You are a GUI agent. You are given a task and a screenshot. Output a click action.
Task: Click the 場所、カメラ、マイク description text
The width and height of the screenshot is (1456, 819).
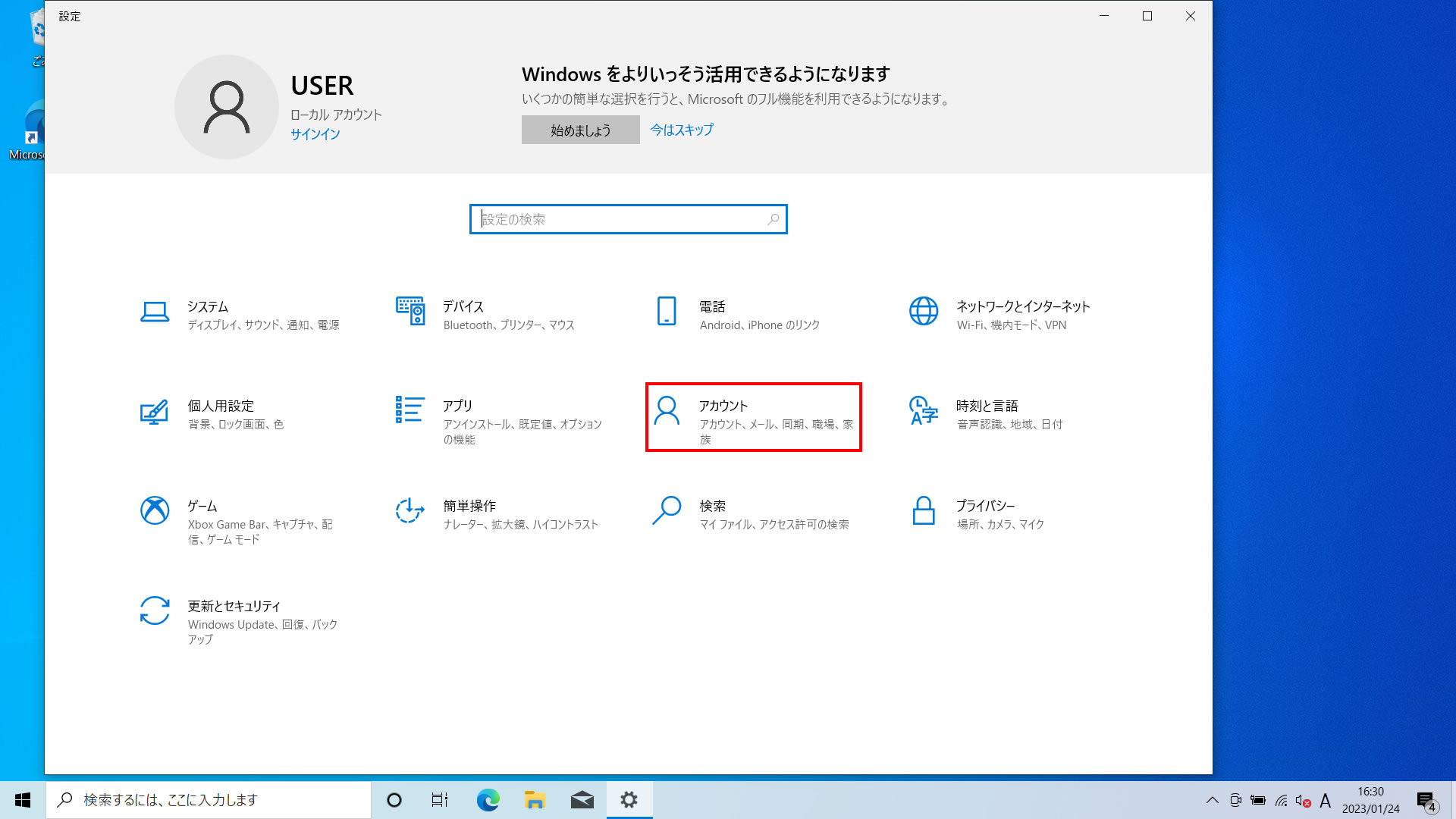click(1001, 525)
